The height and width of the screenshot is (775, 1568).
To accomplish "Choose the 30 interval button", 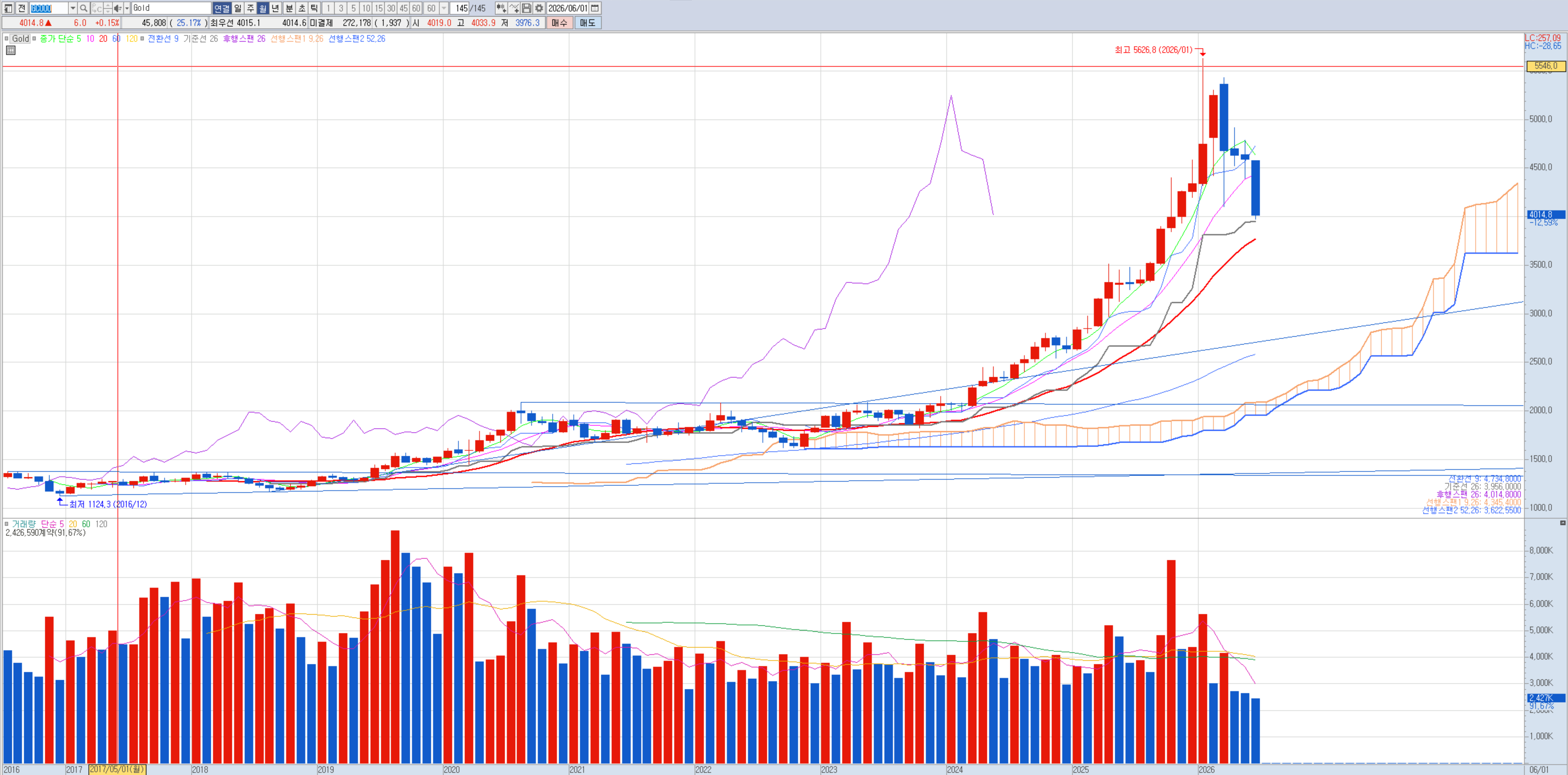I will click(x=391, y=8).
